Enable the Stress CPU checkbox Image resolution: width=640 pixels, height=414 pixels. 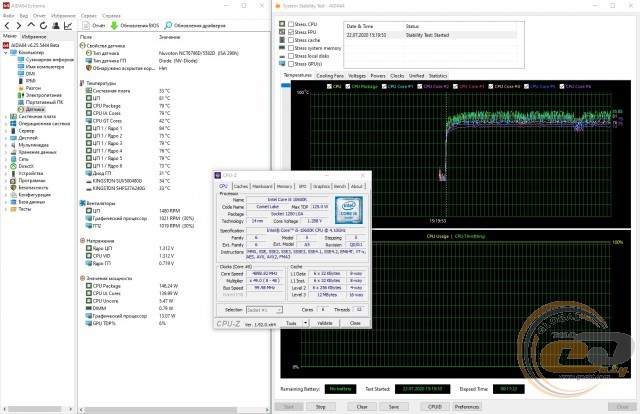[291, 24]
